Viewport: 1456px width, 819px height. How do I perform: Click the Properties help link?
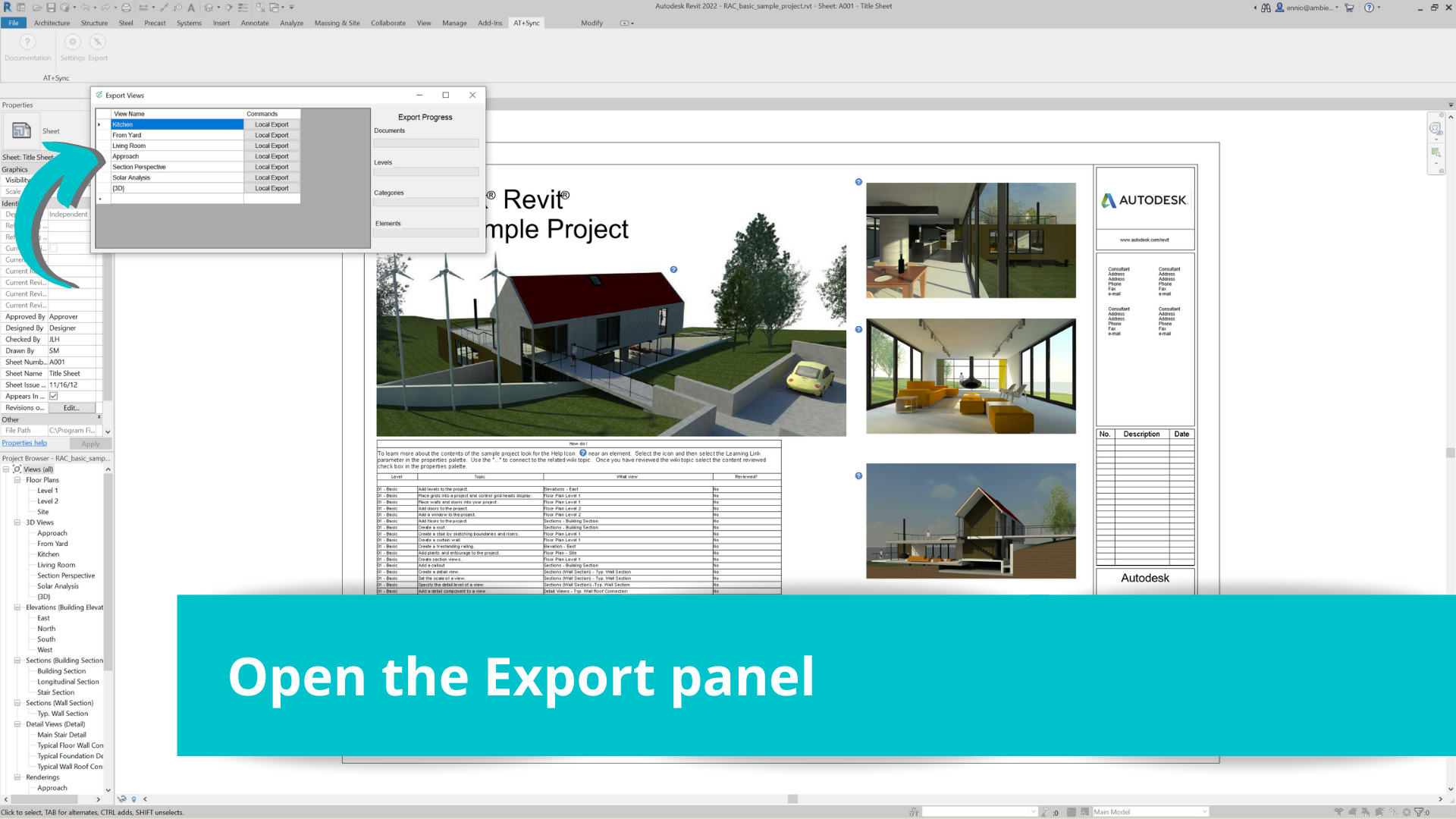pyautogui.click(x=24, y=443)
